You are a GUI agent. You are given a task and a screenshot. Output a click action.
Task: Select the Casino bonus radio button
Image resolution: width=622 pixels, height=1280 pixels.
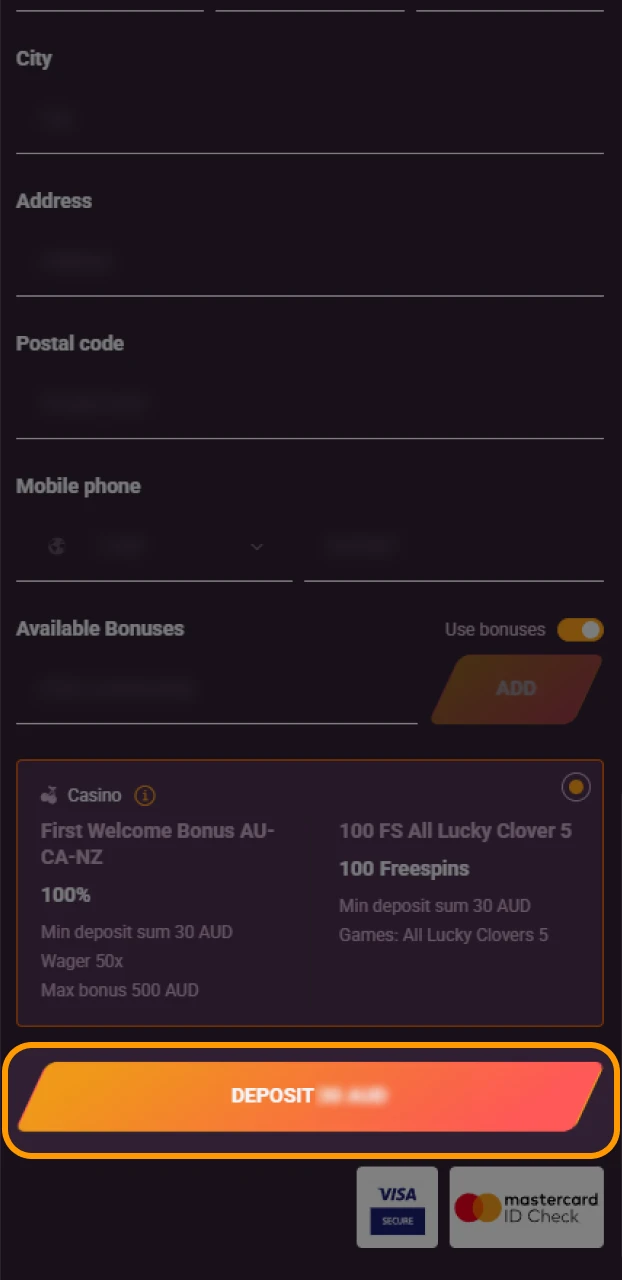(575, 788)
